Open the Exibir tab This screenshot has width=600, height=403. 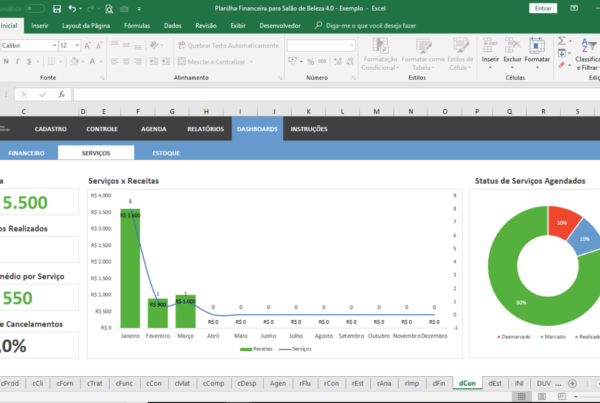(238, 26)
